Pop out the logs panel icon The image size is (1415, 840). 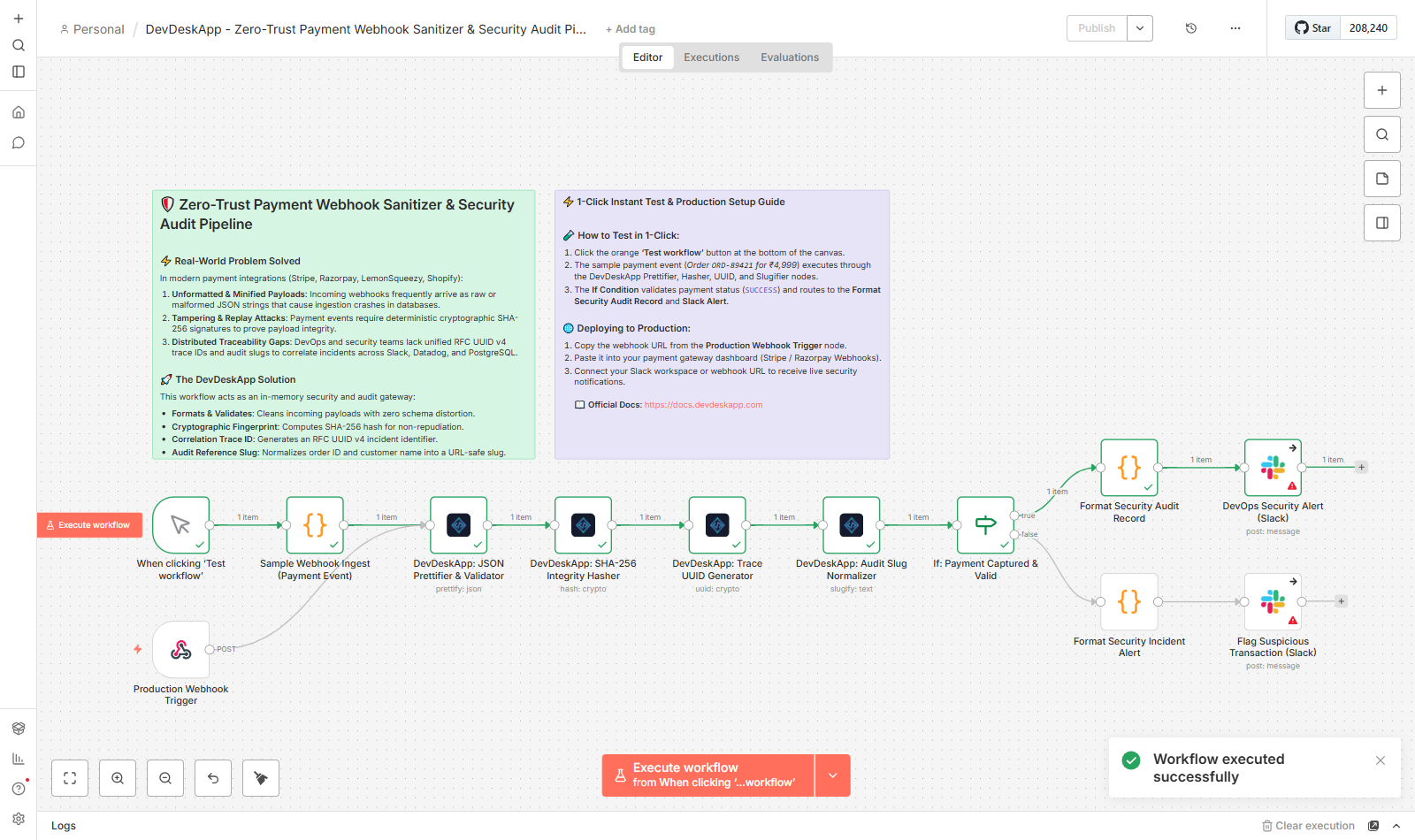coord(1373,826)
